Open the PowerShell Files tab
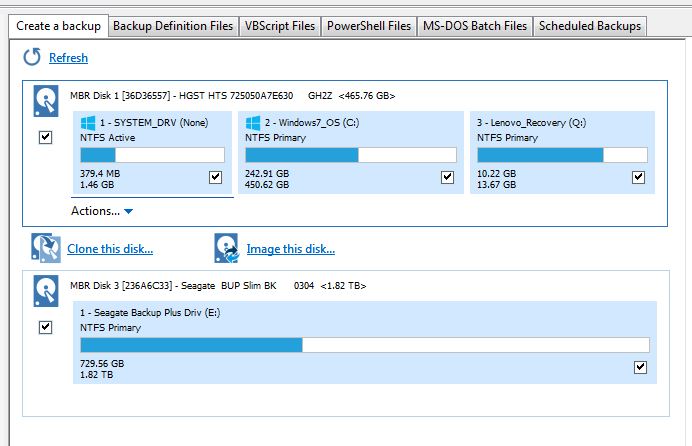 (369, 26)
